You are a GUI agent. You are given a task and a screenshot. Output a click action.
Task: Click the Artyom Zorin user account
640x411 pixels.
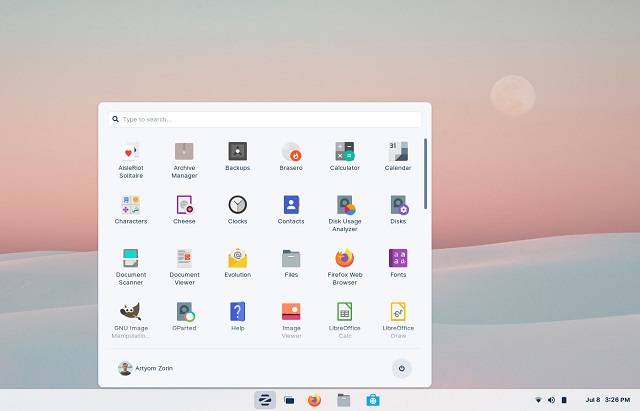click(x=145, y=368)
